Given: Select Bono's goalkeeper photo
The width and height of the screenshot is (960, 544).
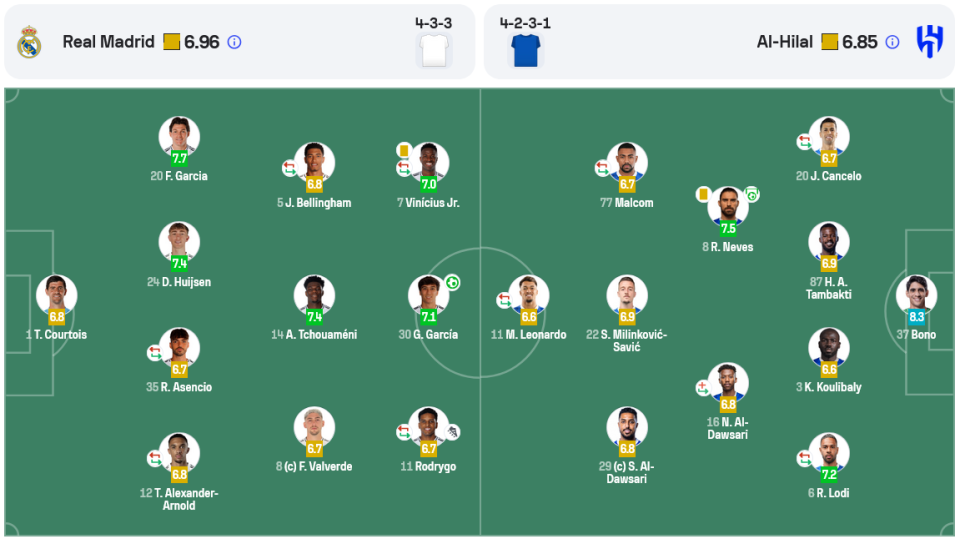Looking at the screenshot, I should pos(916,293).
